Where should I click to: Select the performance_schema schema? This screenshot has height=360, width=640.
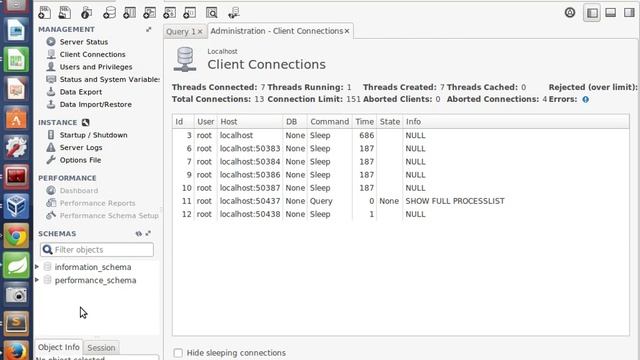coord(95,280)
